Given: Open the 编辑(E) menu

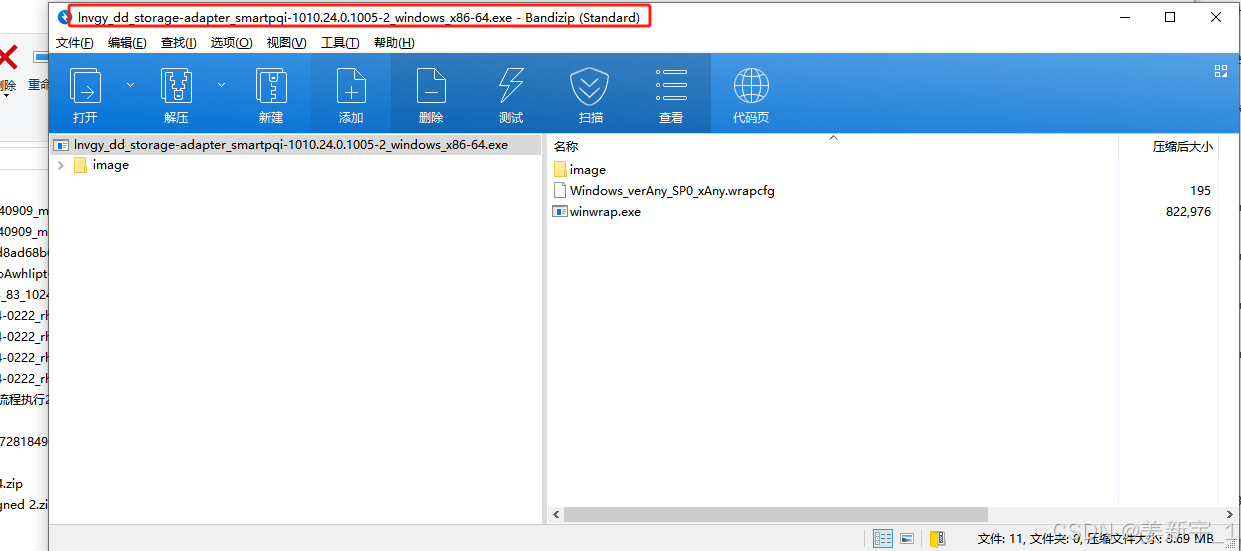Looking at the screenshot, I should click(x=127, y=43).
